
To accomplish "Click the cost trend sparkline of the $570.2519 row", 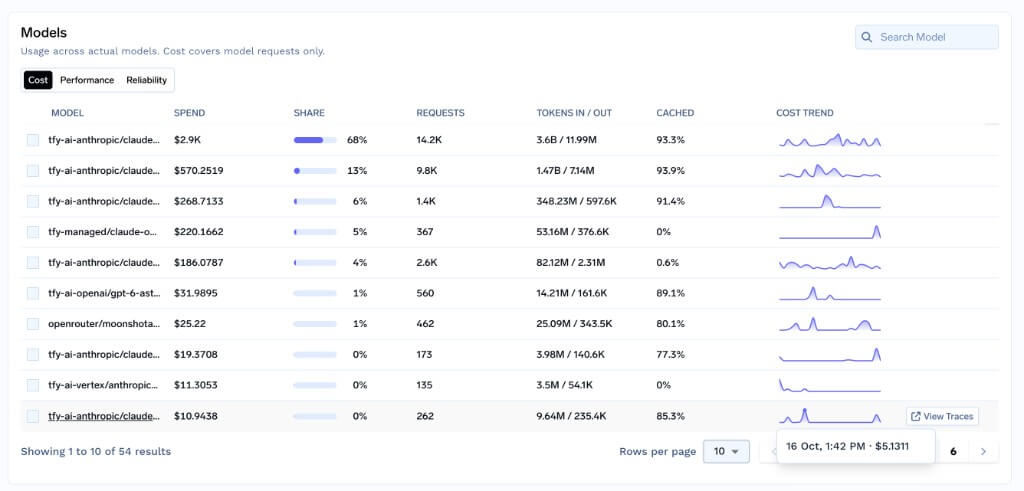I will pyautogui.click(x=830, y=170).
